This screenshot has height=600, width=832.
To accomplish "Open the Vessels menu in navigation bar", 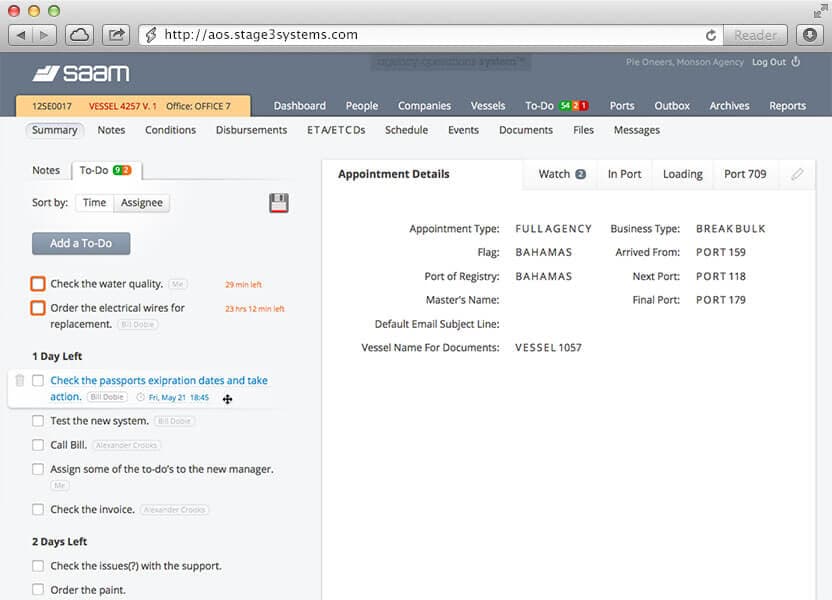I will point(488,106).
